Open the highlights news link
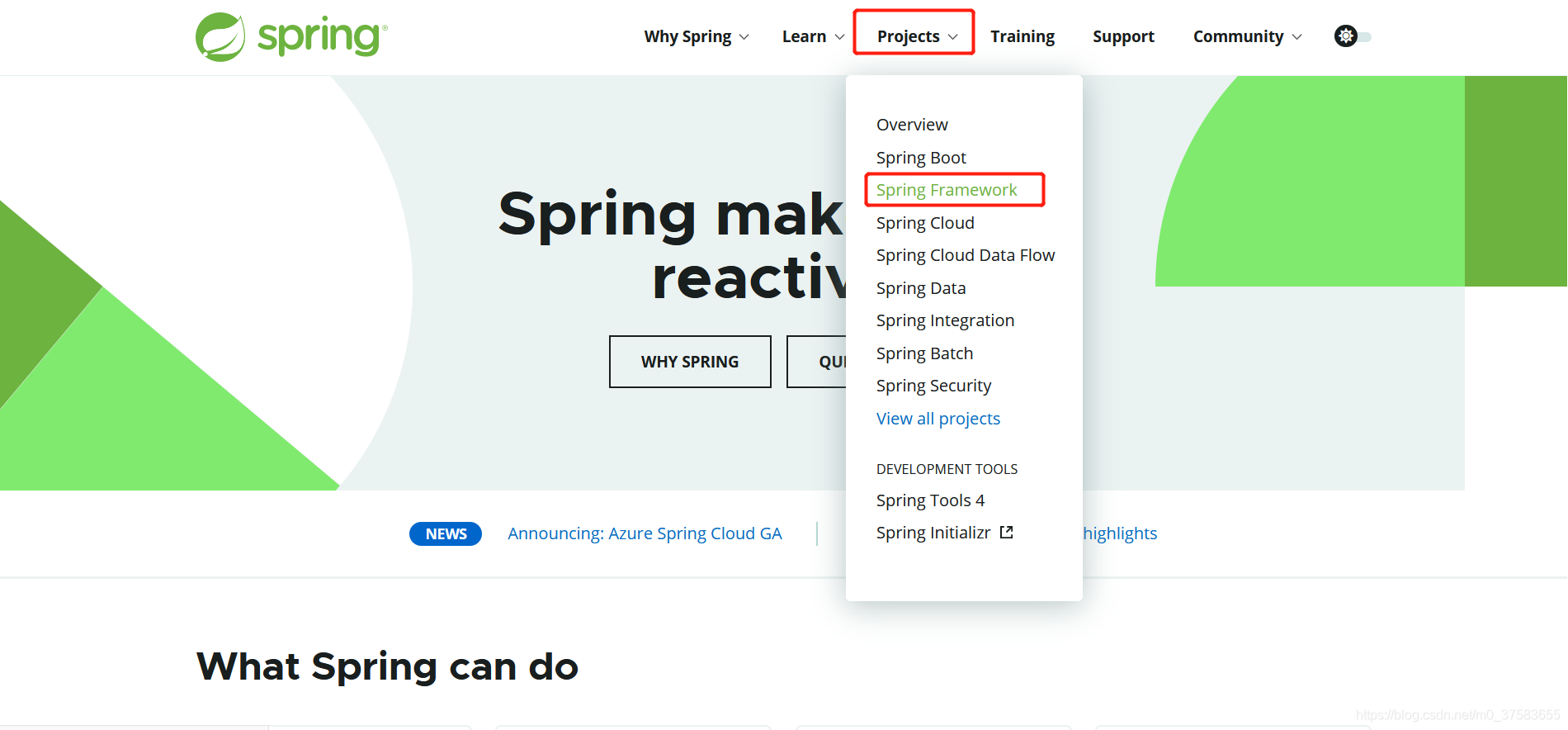Screen dimensions: 1568x730 pos(1120,533)
